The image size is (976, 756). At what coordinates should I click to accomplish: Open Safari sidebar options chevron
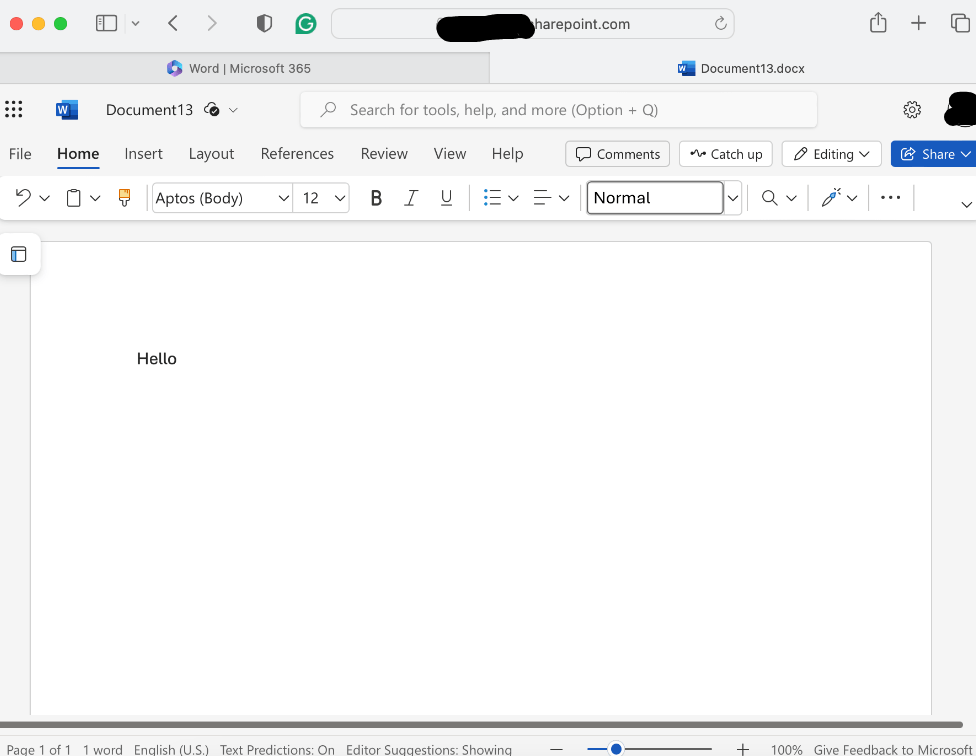click(135, 24)
